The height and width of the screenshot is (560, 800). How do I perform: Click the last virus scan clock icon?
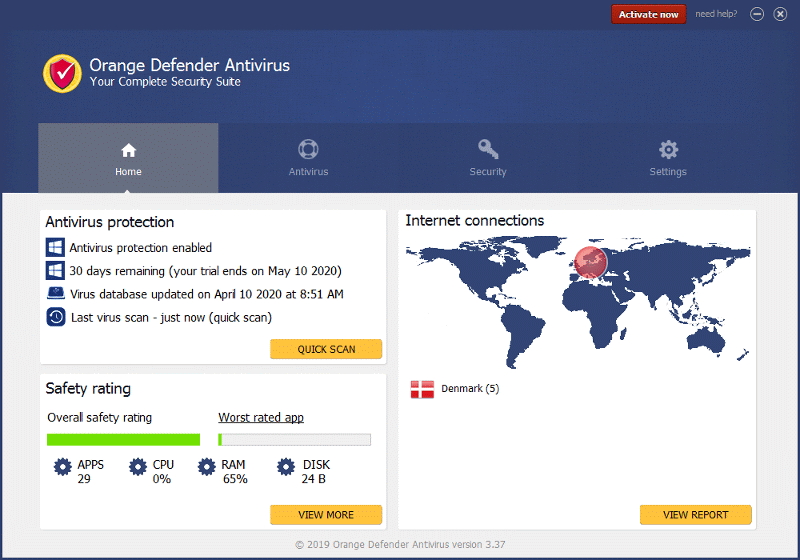click(x=55, y=317)
